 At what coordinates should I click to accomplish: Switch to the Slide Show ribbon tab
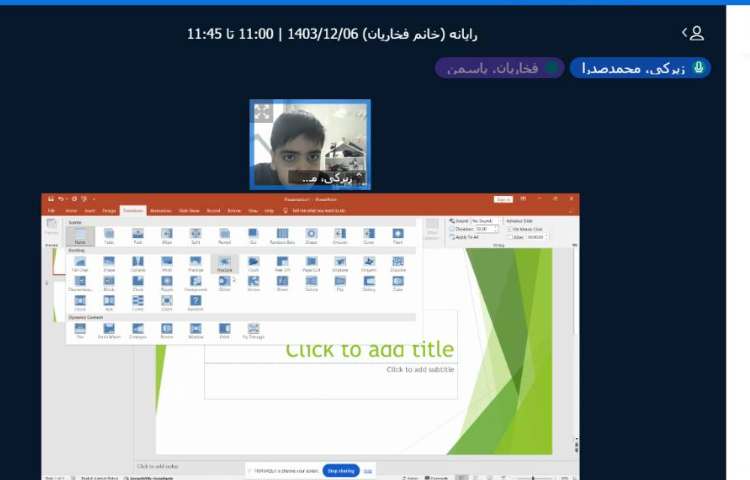tap(189, 211)
